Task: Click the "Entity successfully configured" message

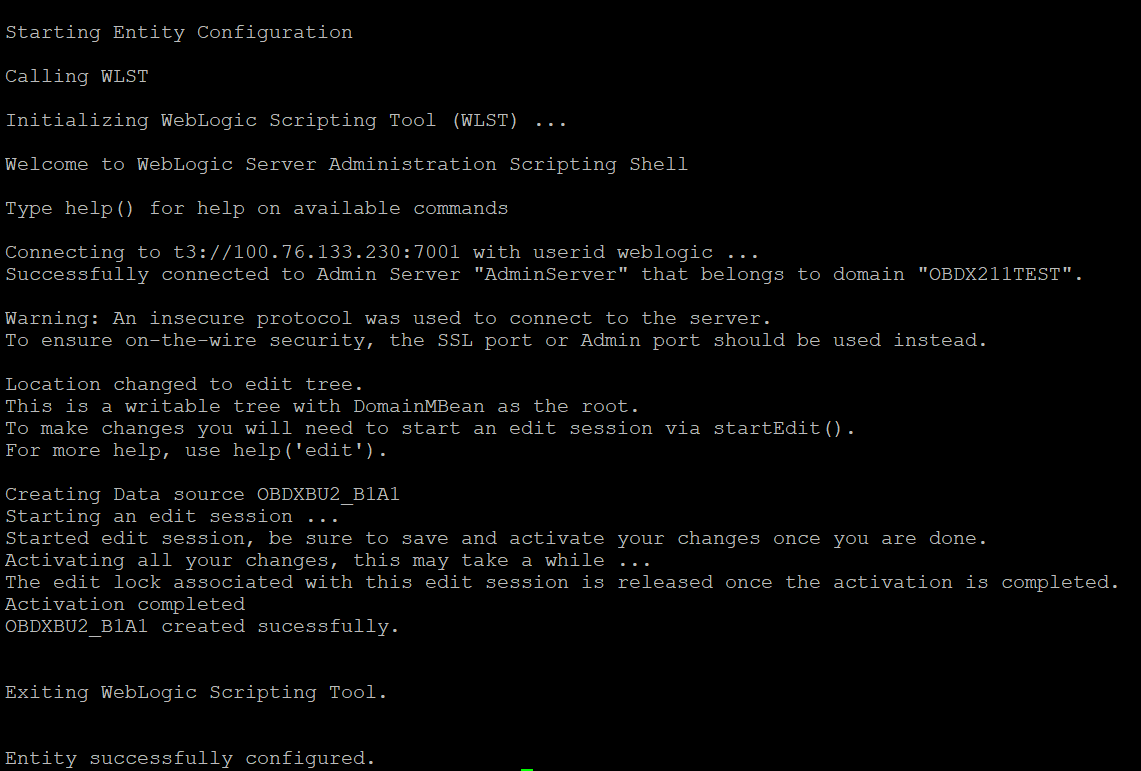Action: pyautogui.click(x=190, y=758)
